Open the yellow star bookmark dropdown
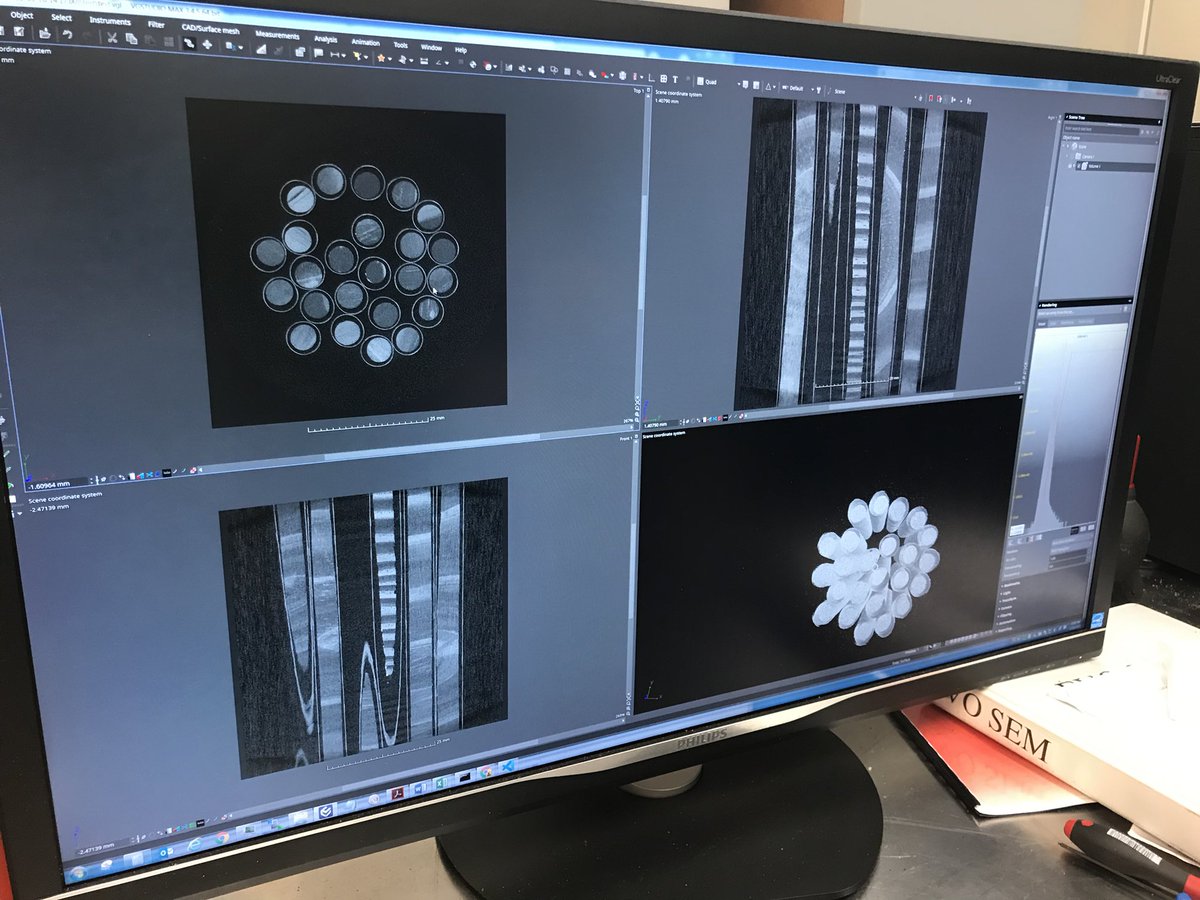The image size is (1200, 900). [384, 58]
